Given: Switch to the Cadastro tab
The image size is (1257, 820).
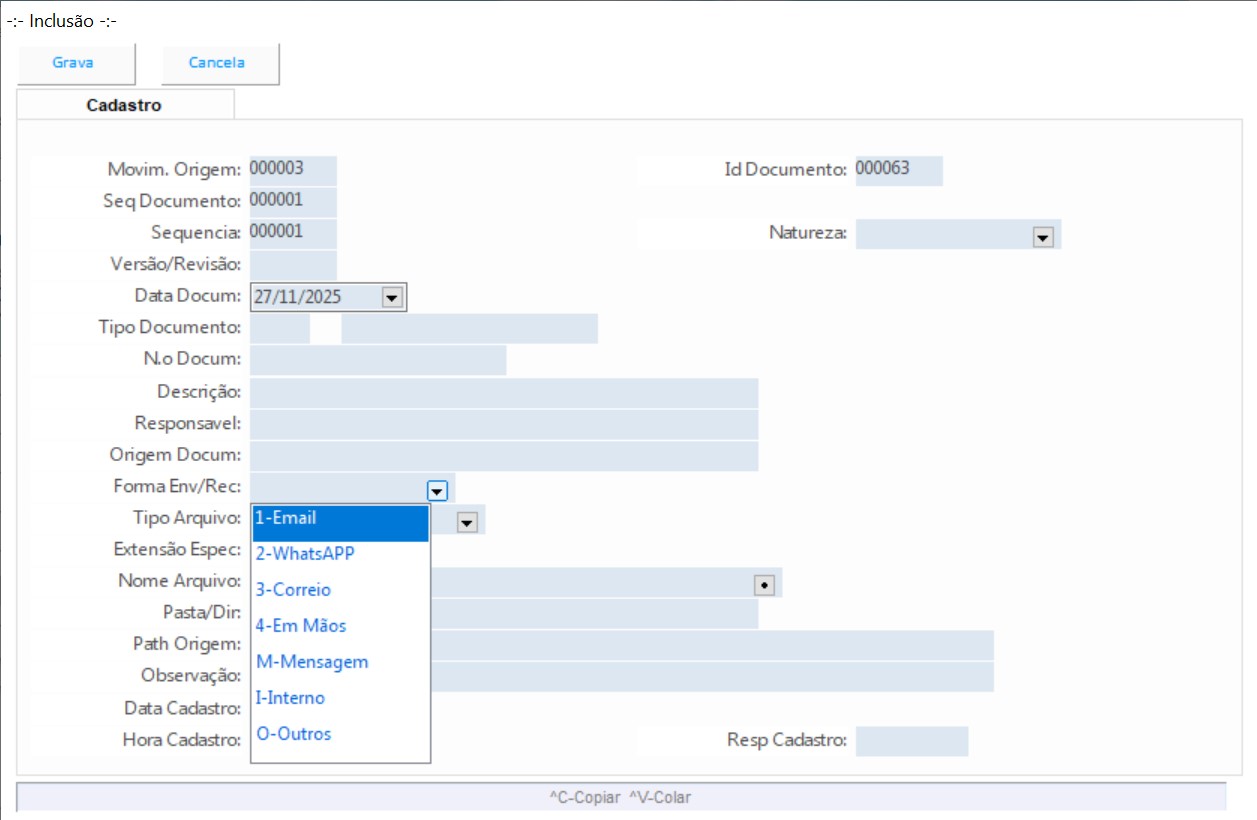Looking at the screenshot, I should pyautogui.click(x=124, y=105).
